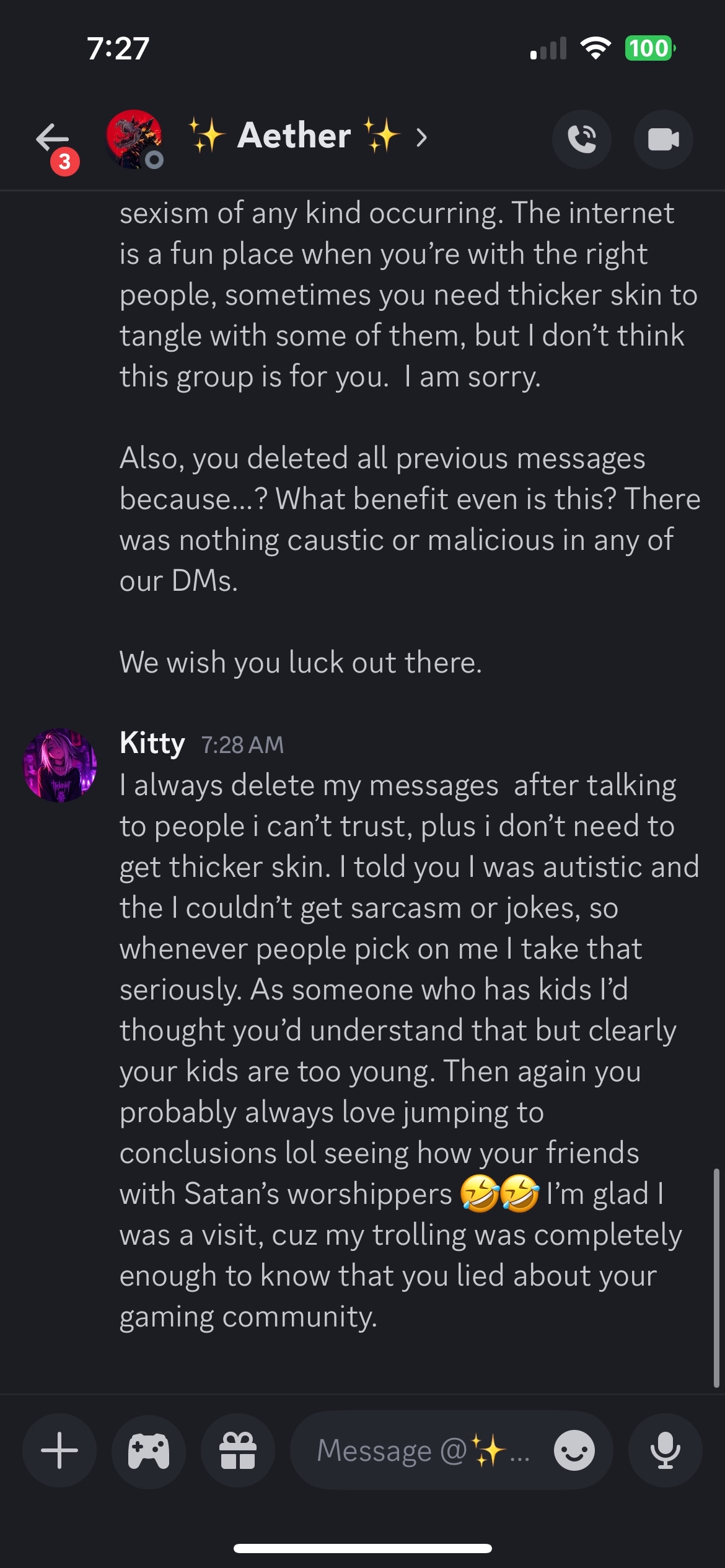Click the Aether name in header
725x1568 pixels.
coord(294,136)
